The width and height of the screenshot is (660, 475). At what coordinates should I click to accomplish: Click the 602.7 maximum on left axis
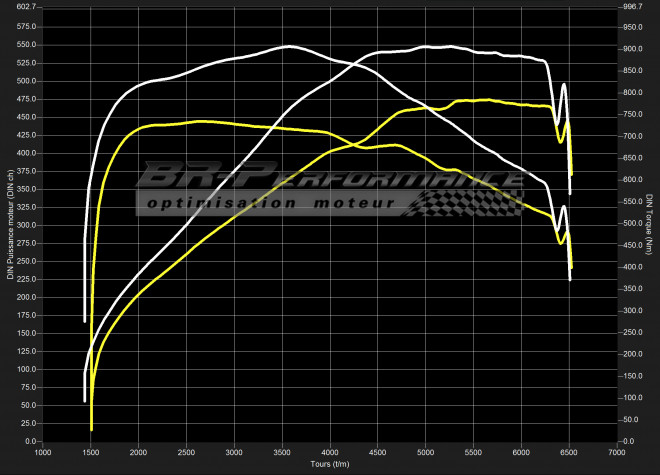[27, 7]
